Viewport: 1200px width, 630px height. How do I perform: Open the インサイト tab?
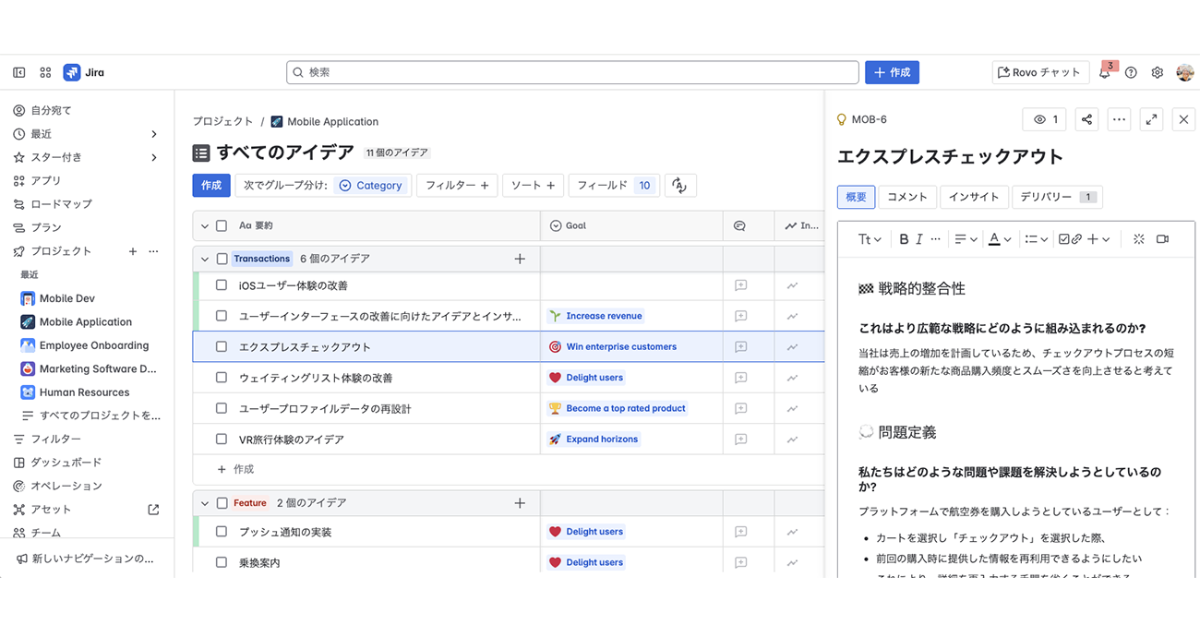974,197
